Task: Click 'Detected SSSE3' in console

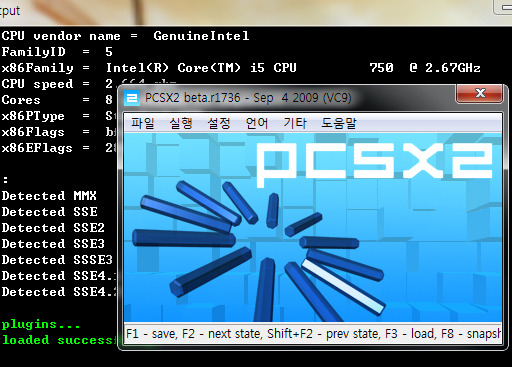Action: pos(57,260)
